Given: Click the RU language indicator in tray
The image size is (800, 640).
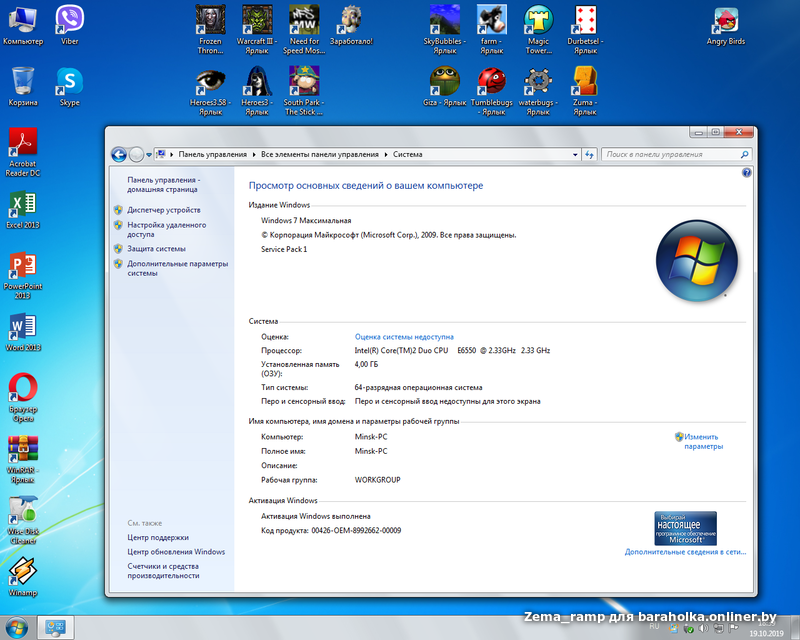Looking at the screenshot, I should tap(654, 626).
